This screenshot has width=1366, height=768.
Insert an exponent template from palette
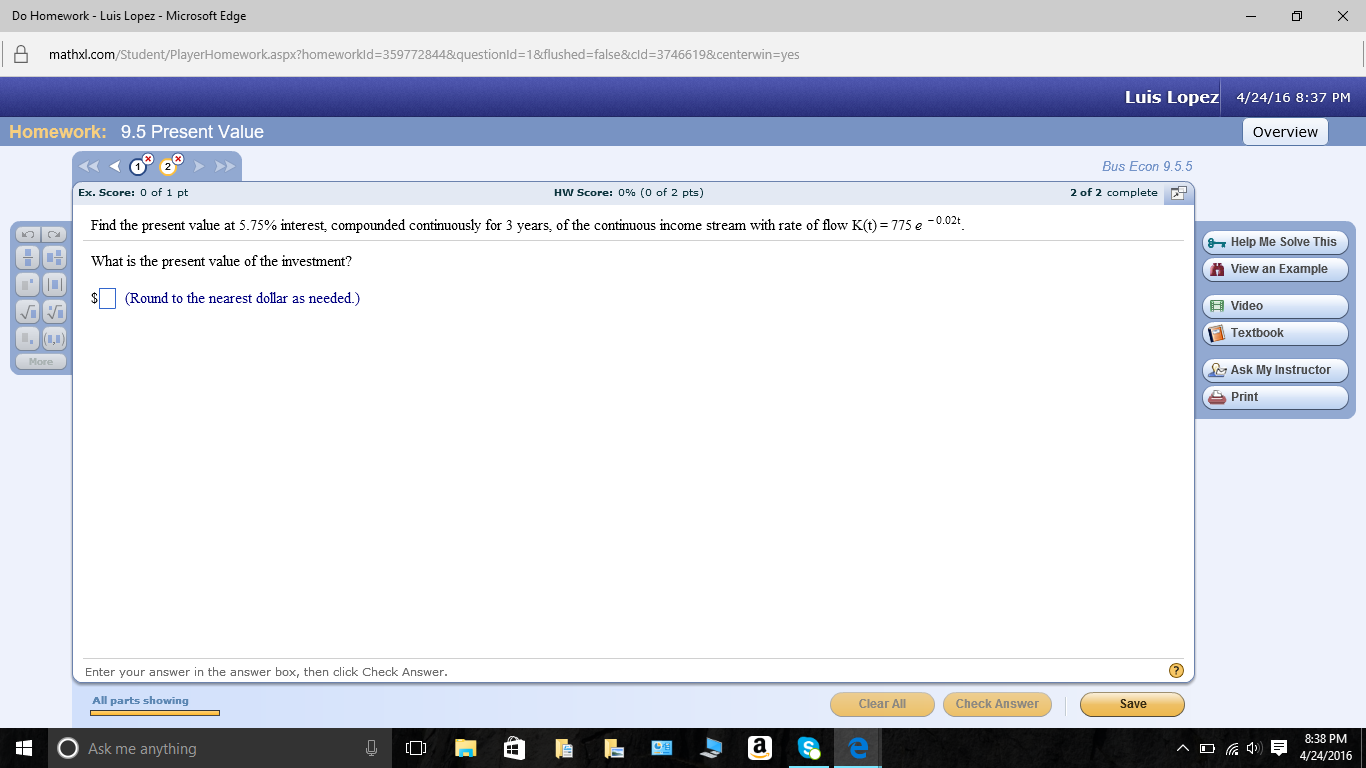coord(28,284)
